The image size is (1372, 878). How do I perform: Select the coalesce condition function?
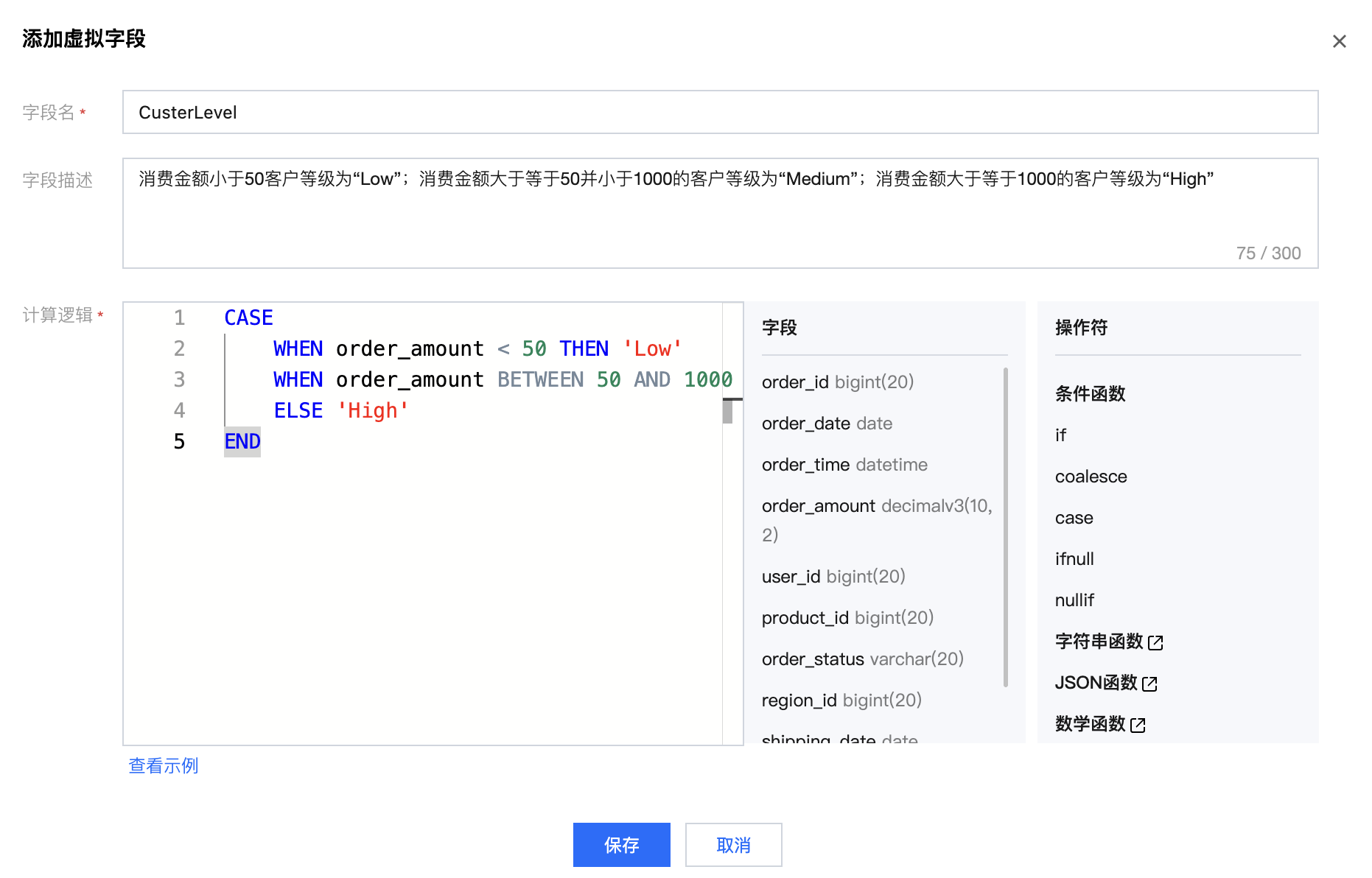1091,476
